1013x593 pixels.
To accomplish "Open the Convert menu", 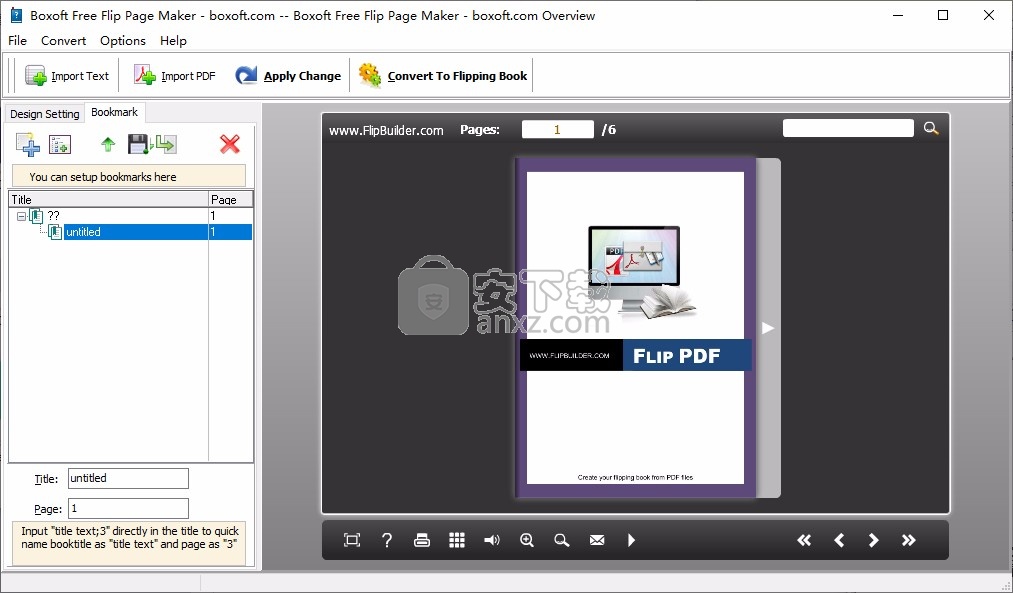I will (x=63, y=41).
